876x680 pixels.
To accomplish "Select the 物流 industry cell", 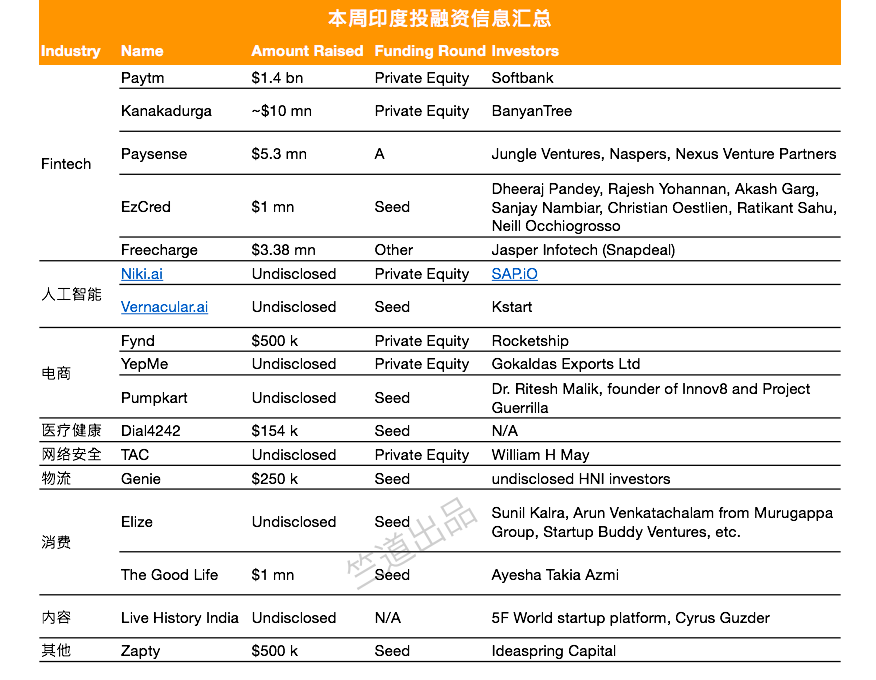I will point(56,478).
